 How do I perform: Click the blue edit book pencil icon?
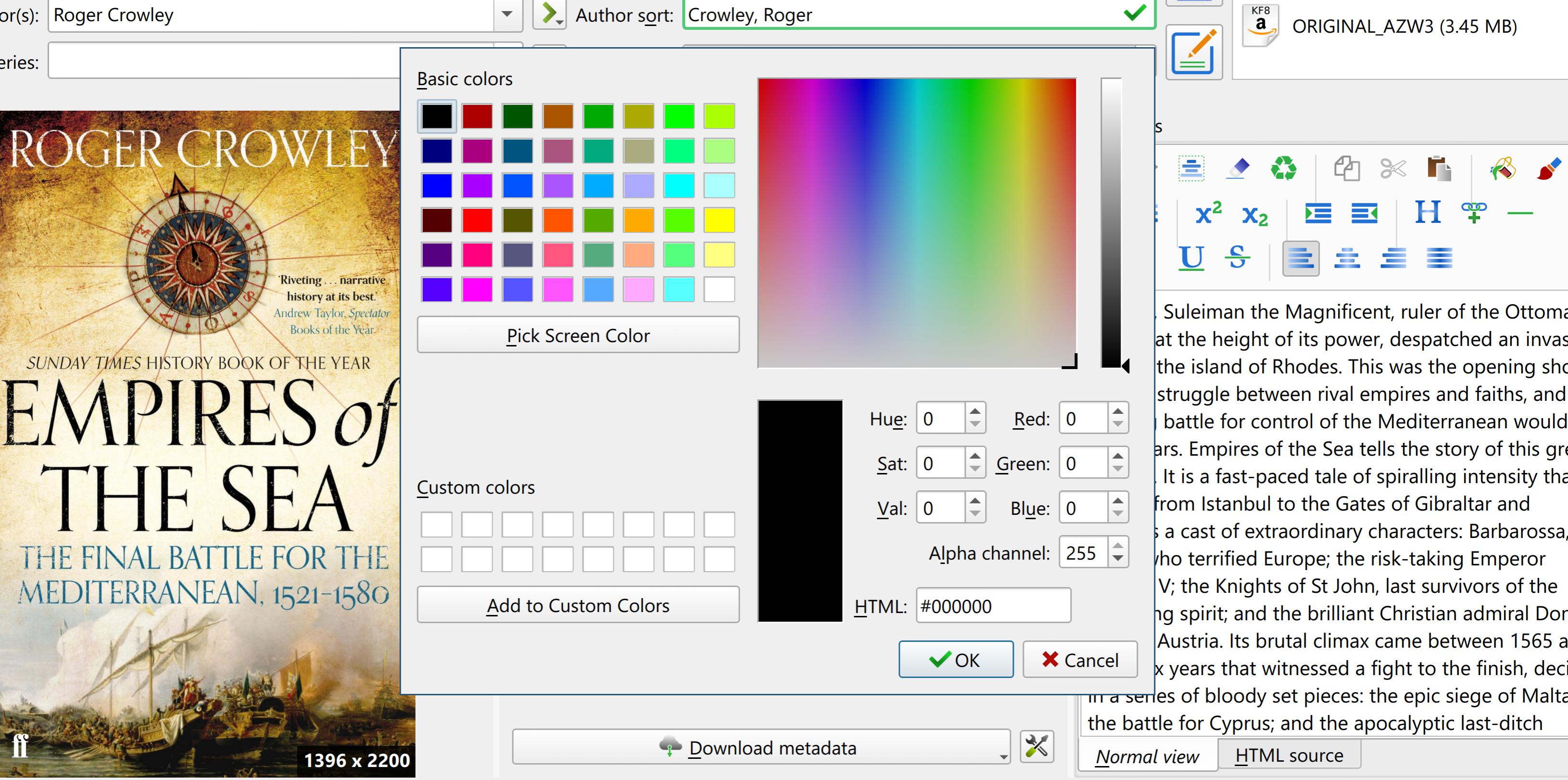click(x=1194, y=52)
